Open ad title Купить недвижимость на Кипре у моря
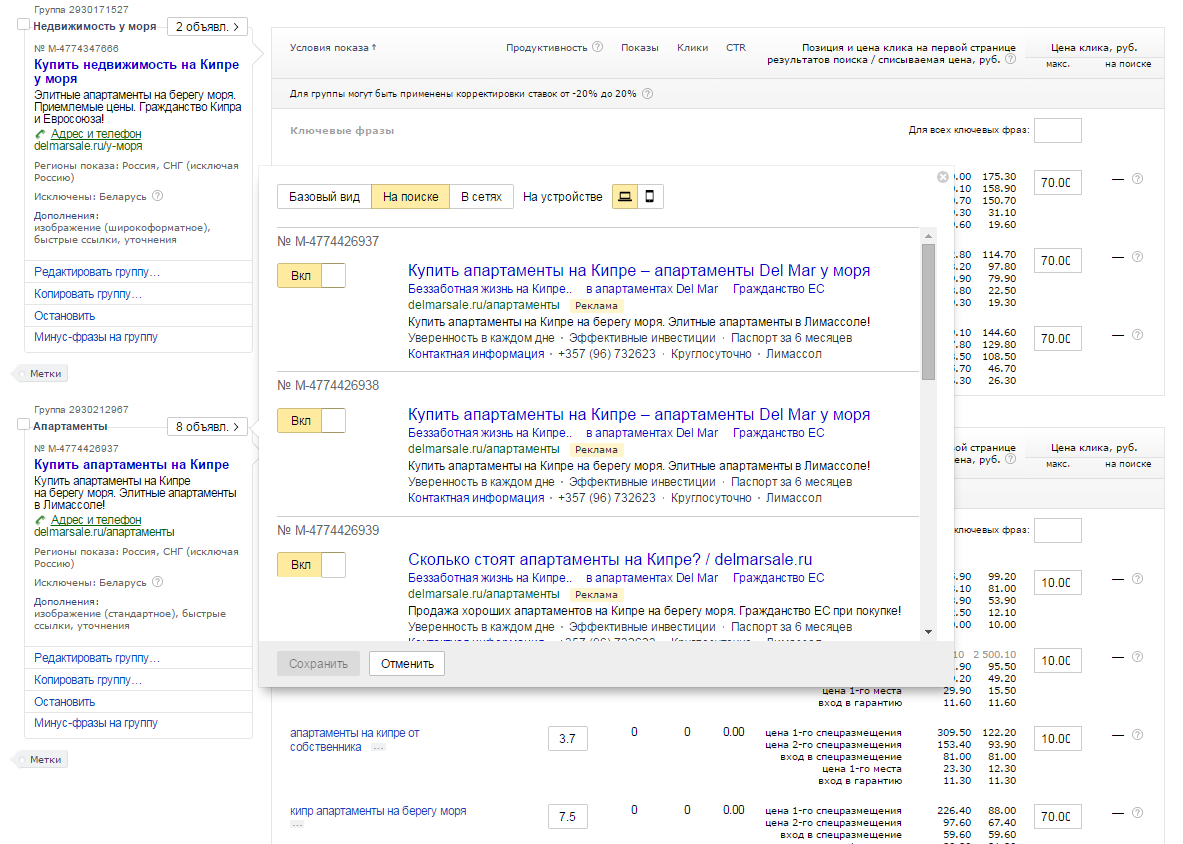This screenshot has width=1183, height=844. point(137,72)
